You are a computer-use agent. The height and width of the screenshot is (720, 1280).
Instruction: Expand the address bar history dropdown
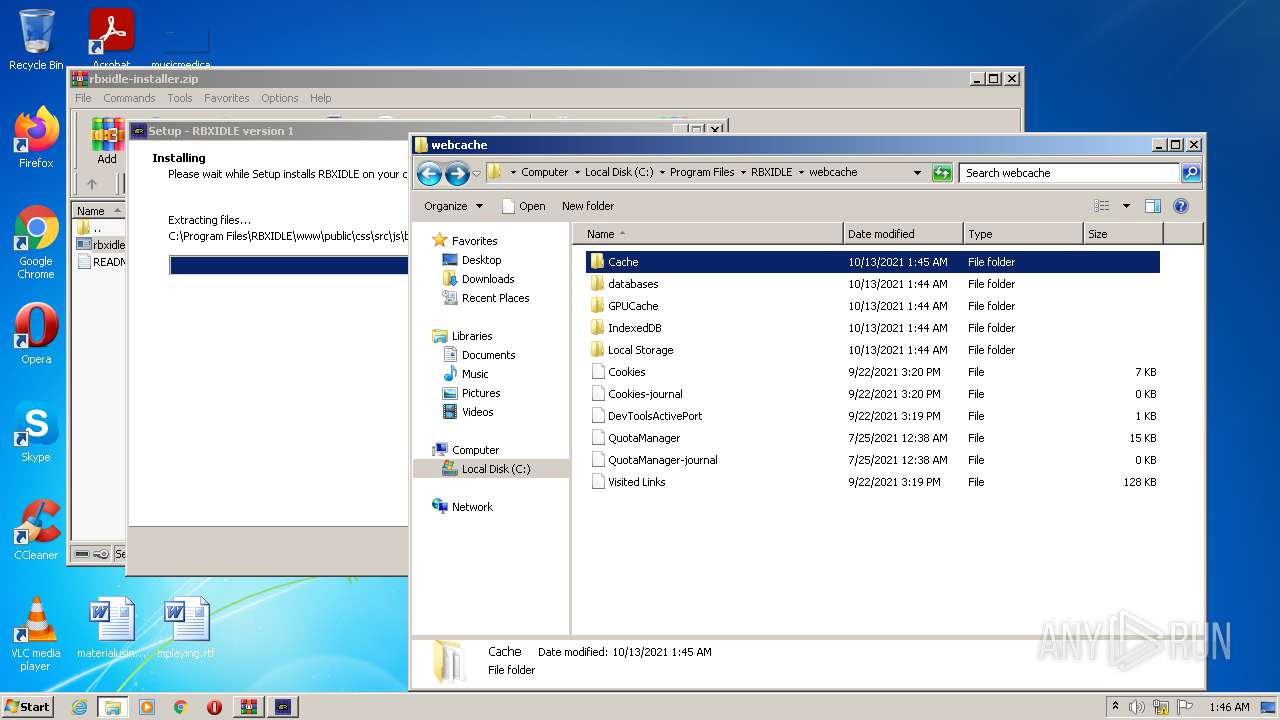pyautogui.click(x=917, y=173)
